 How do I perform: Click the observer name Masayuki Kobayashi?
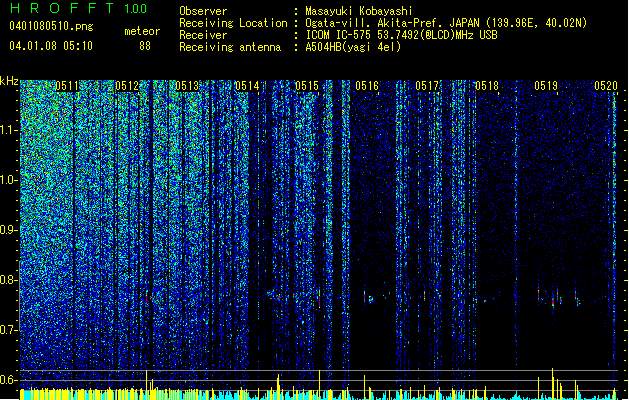[x=359, y=11]
